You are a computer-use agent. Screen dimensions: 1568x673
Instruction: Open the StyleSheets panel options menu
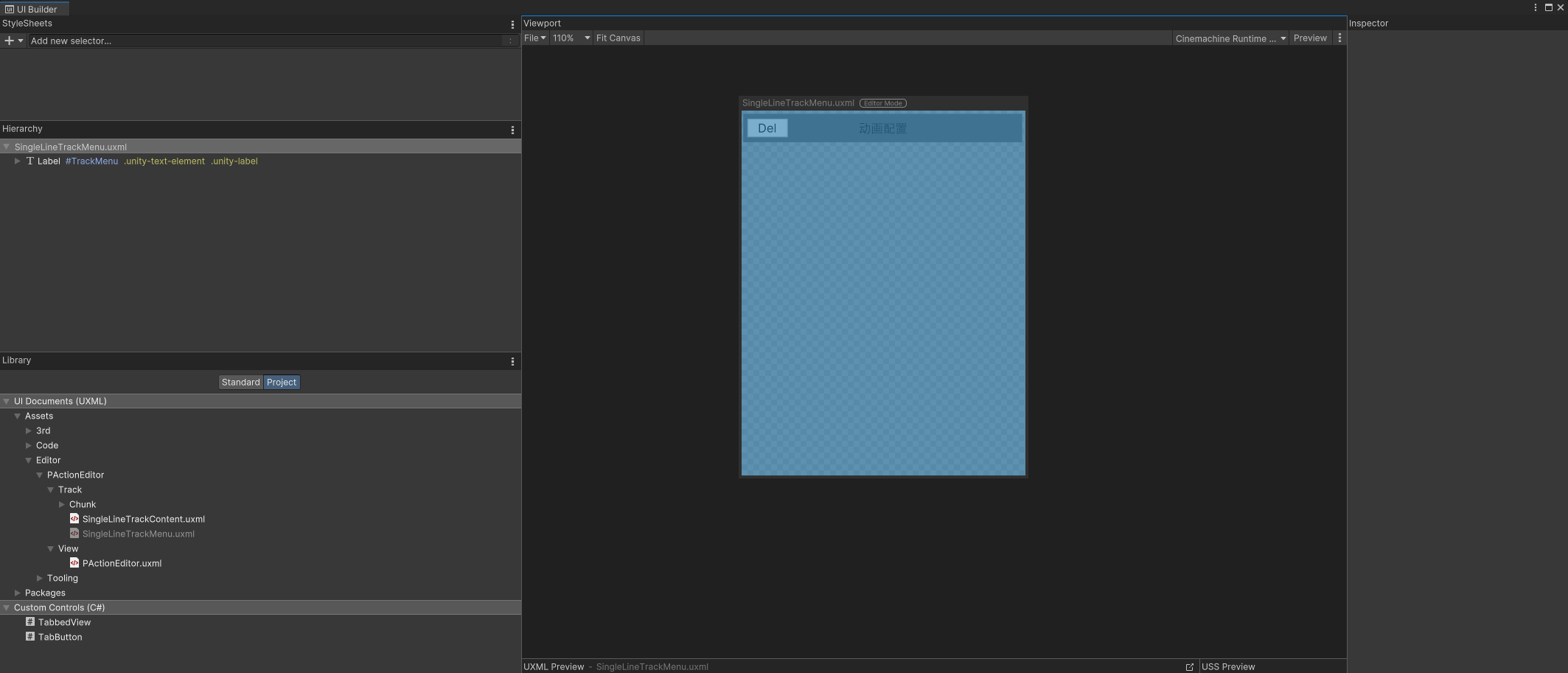pyautogui.click(x=512, y=24)
